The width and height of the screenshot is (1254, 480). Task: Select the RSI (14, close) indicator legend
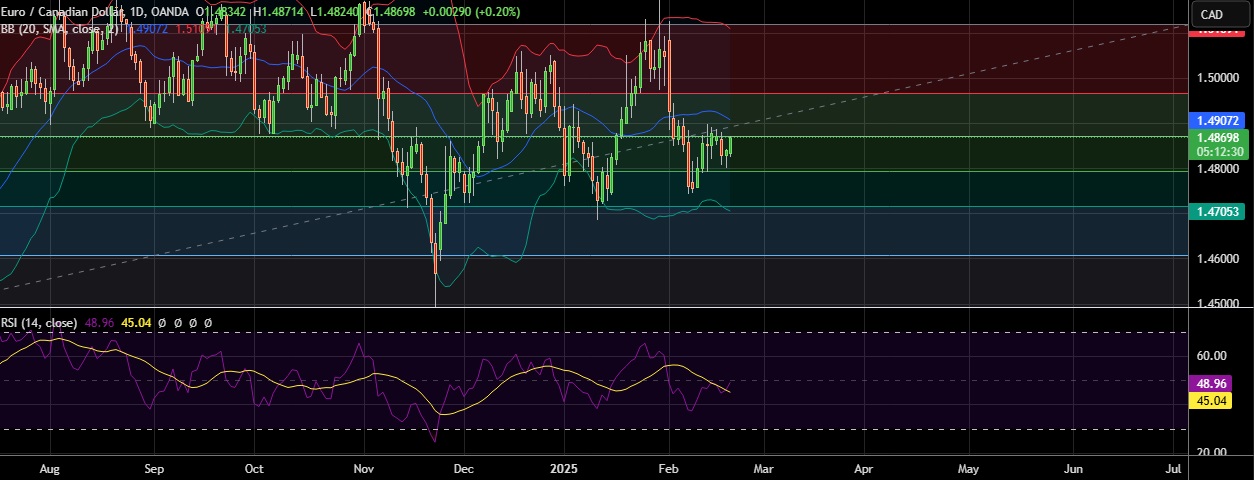pos(39,324)
